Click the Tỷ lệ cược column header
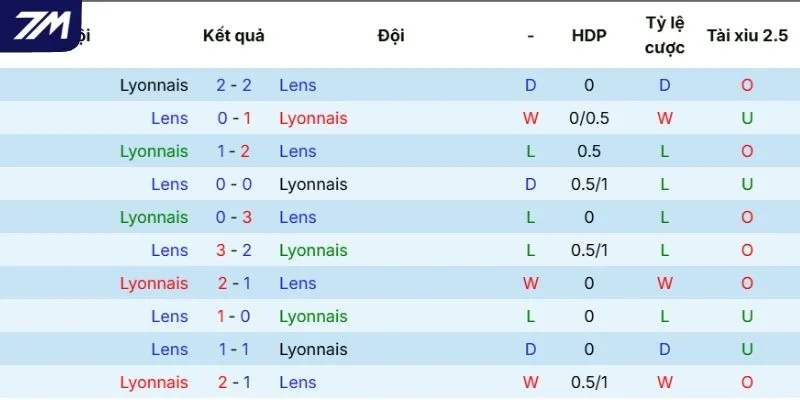Viewport: 800px width, 400px height. (664, 35)
